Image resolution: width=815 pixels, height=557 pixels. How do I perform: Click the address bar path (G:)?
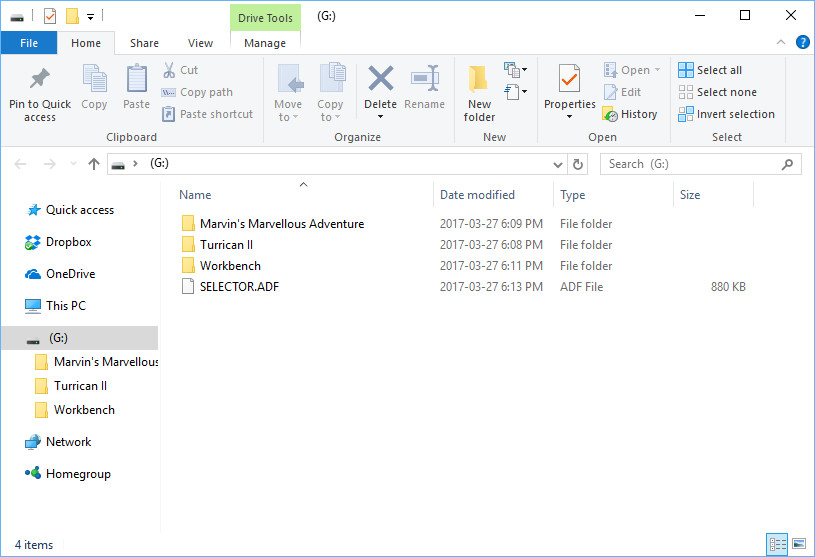(159, 163)
